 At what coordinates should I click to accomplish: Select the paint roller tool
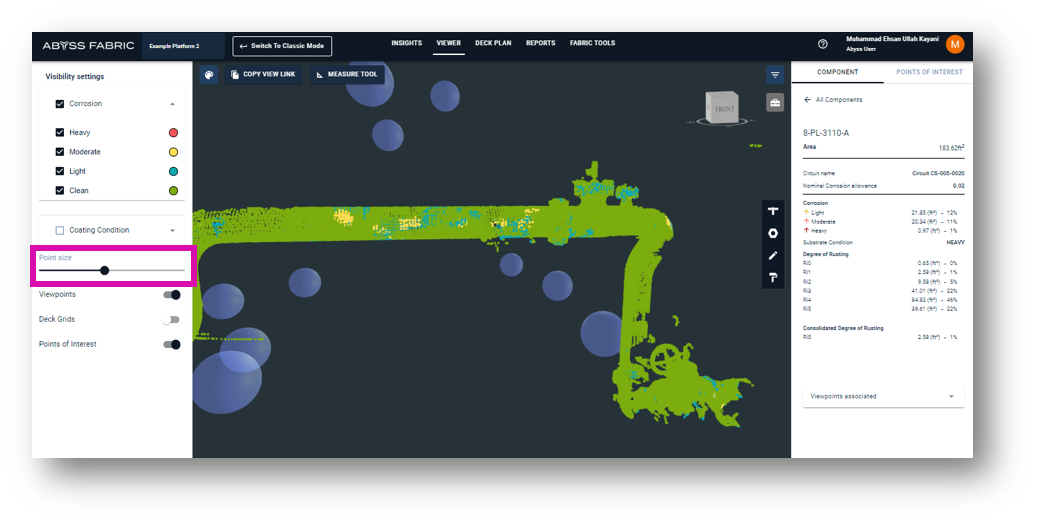(773, 278)
